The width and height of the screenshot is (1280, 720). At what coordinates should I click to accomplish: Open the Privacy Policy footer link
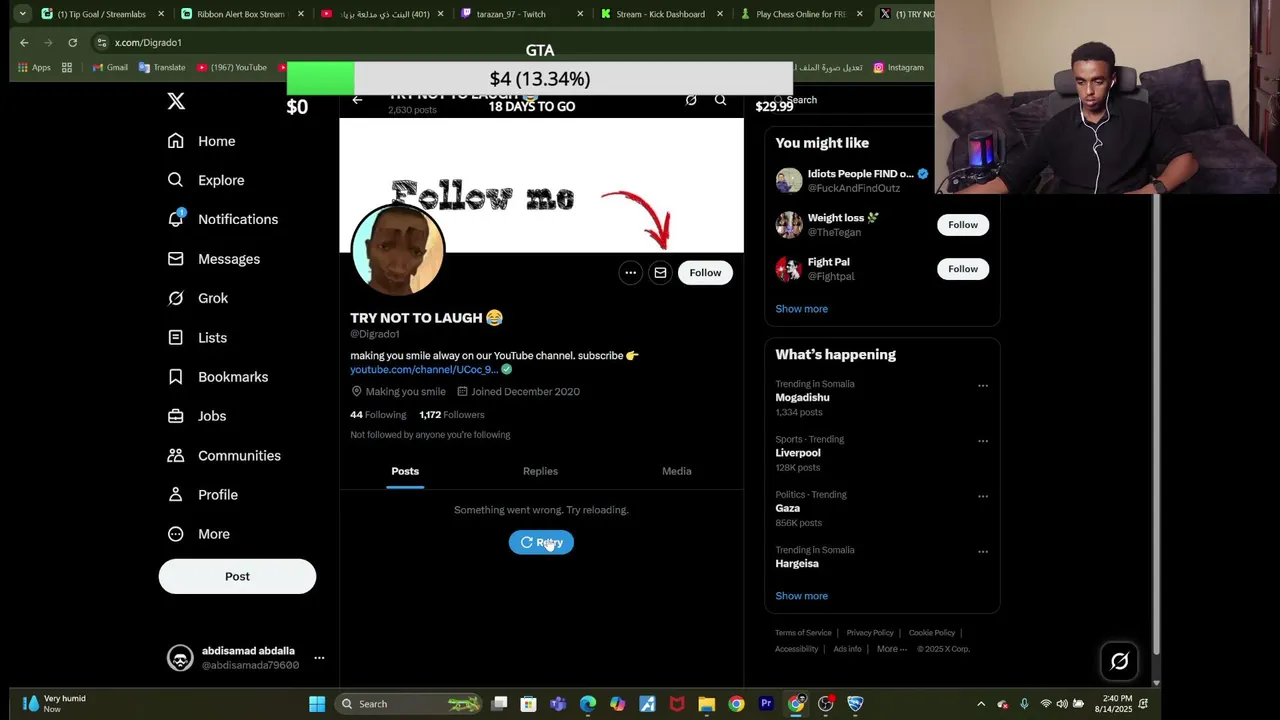tap(870, 633)
